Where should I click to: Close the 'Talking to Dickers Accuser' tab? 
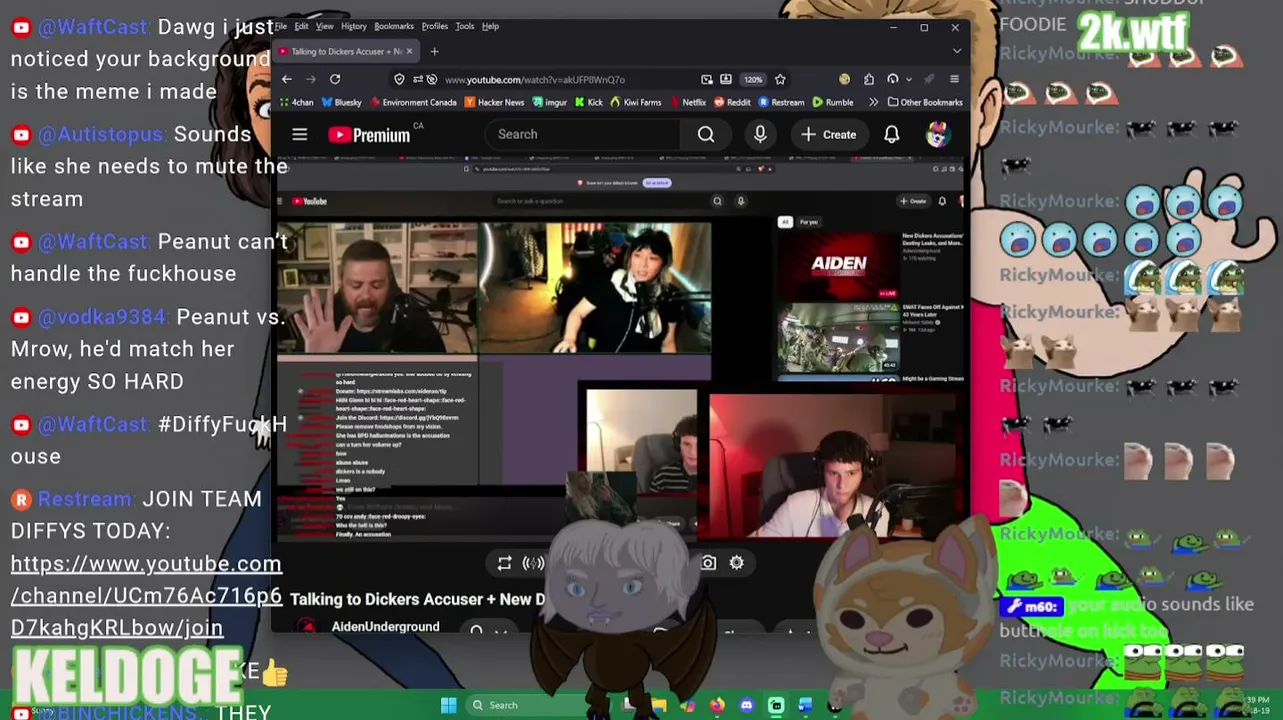408,51
